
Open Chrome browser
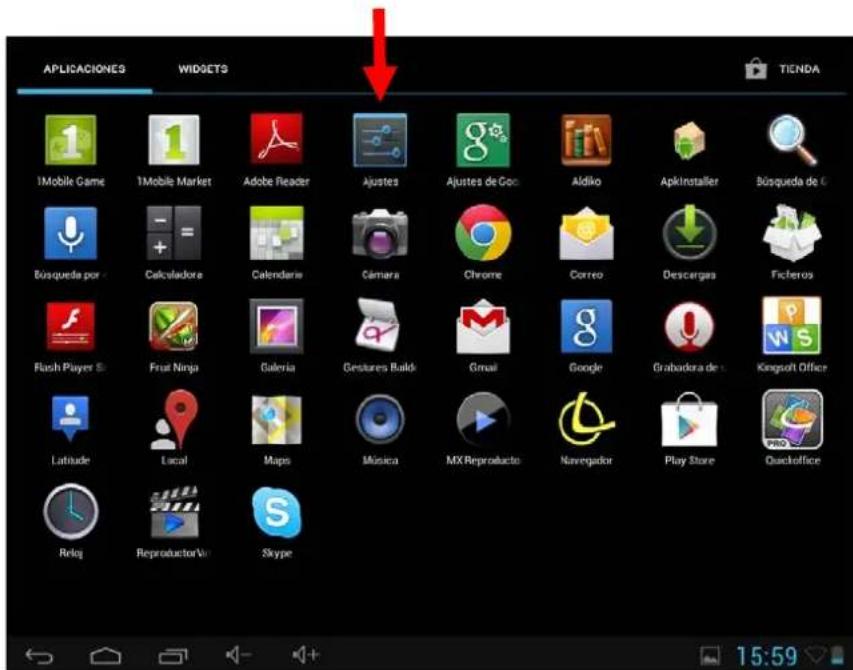[x=483, y=233]
